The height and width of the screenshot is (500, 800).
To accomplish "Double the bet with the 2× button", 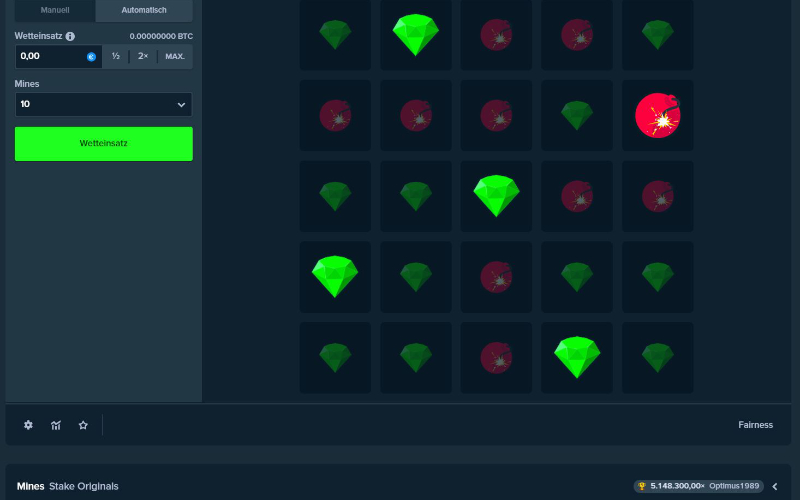I will click(x=143, y=57).
